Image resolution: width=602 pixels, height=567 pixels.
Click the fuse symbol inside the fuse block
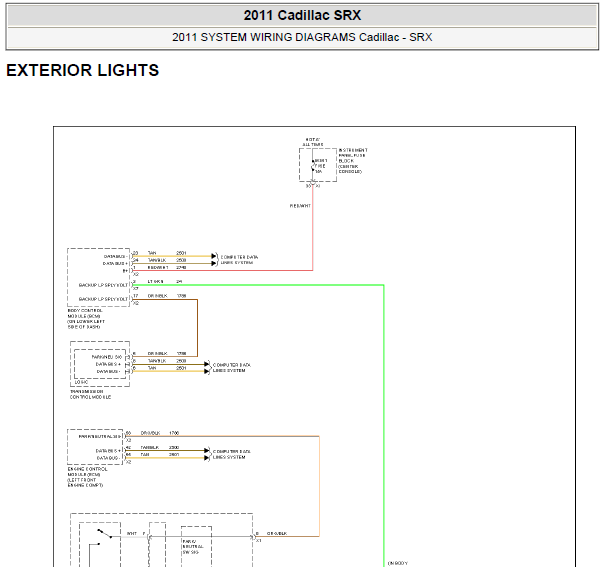click(313, 166)
